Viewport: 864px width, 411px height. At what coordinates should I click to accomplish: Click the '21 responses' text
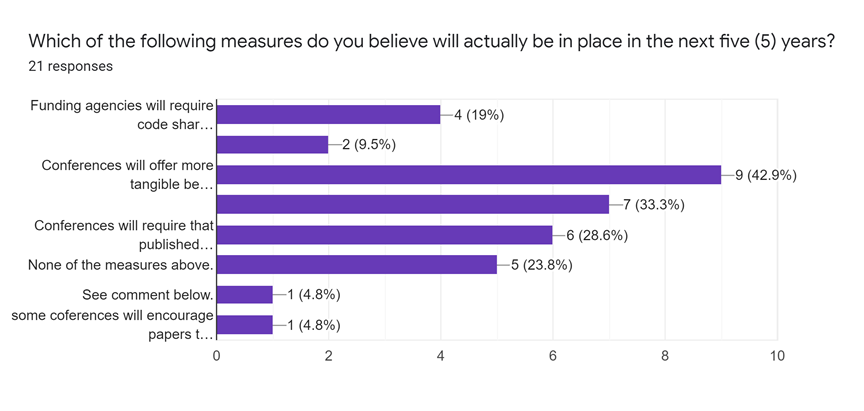(70, 67)
